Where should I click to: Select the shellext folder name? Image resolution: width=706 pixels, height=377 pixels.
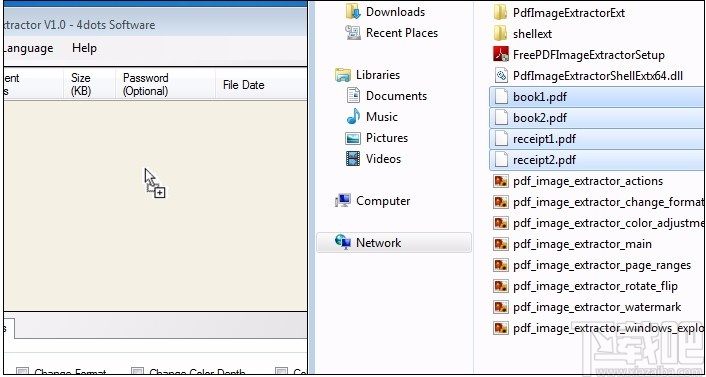click(x=532, y=34)
